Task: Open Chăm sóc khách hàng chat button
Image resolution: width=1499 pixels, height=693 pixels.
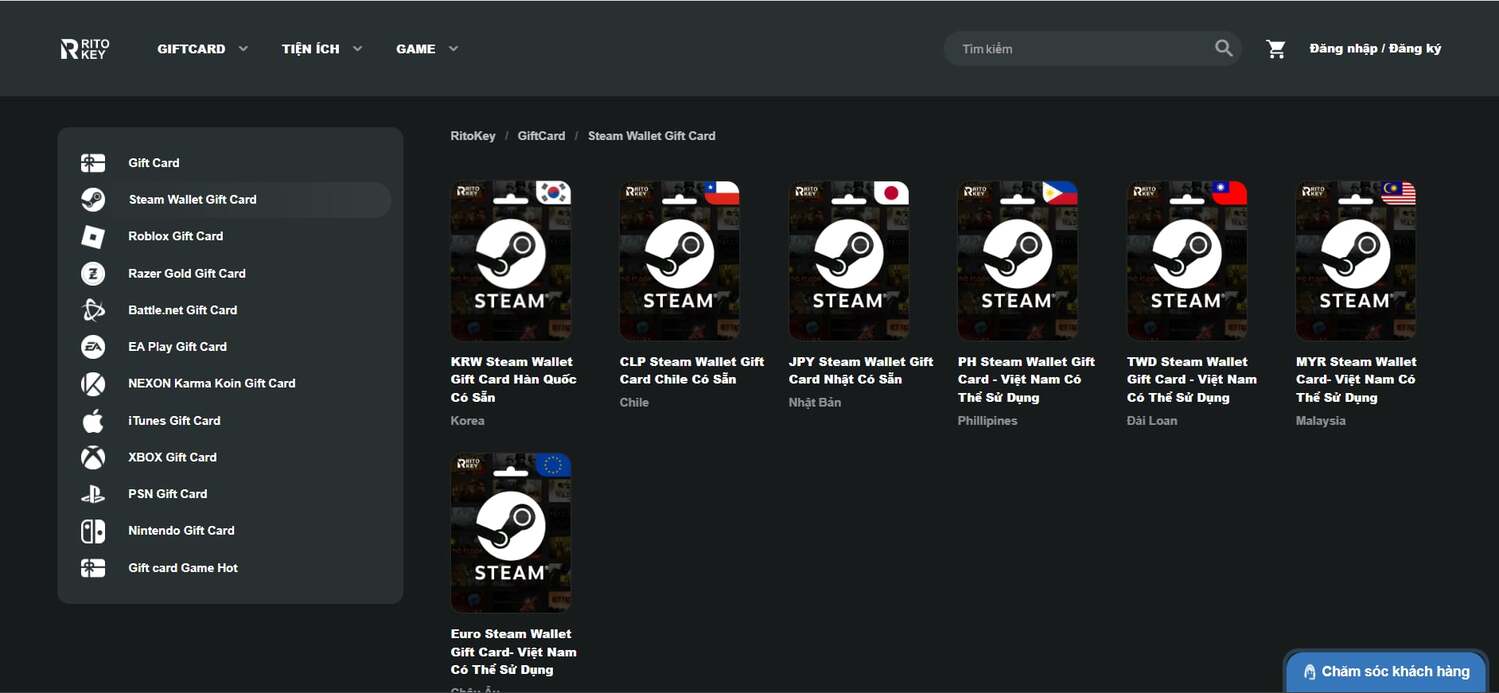Action: point(1385,671)
